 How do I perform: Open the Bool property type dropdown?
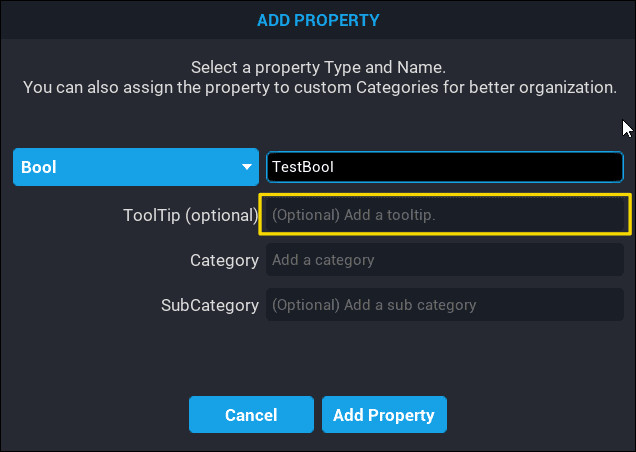click(x=135, y=167)
